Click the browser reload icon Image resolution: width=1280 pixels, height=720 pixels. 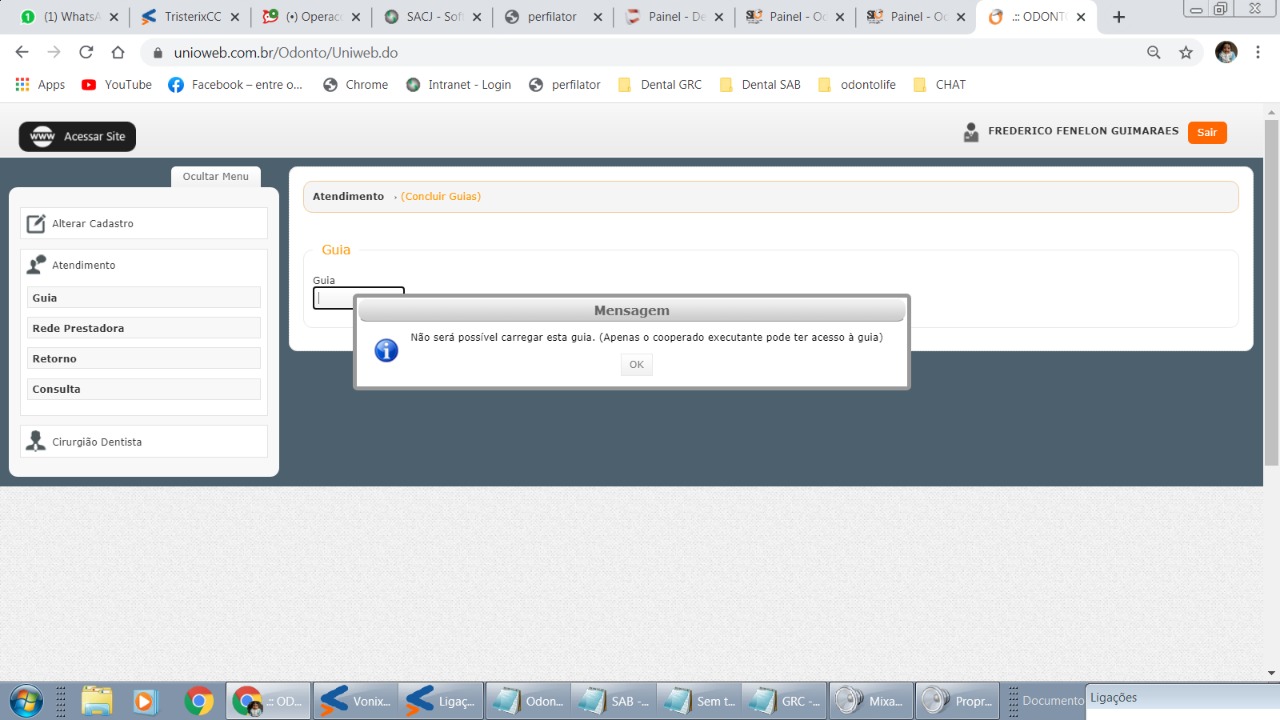[86, 52]
